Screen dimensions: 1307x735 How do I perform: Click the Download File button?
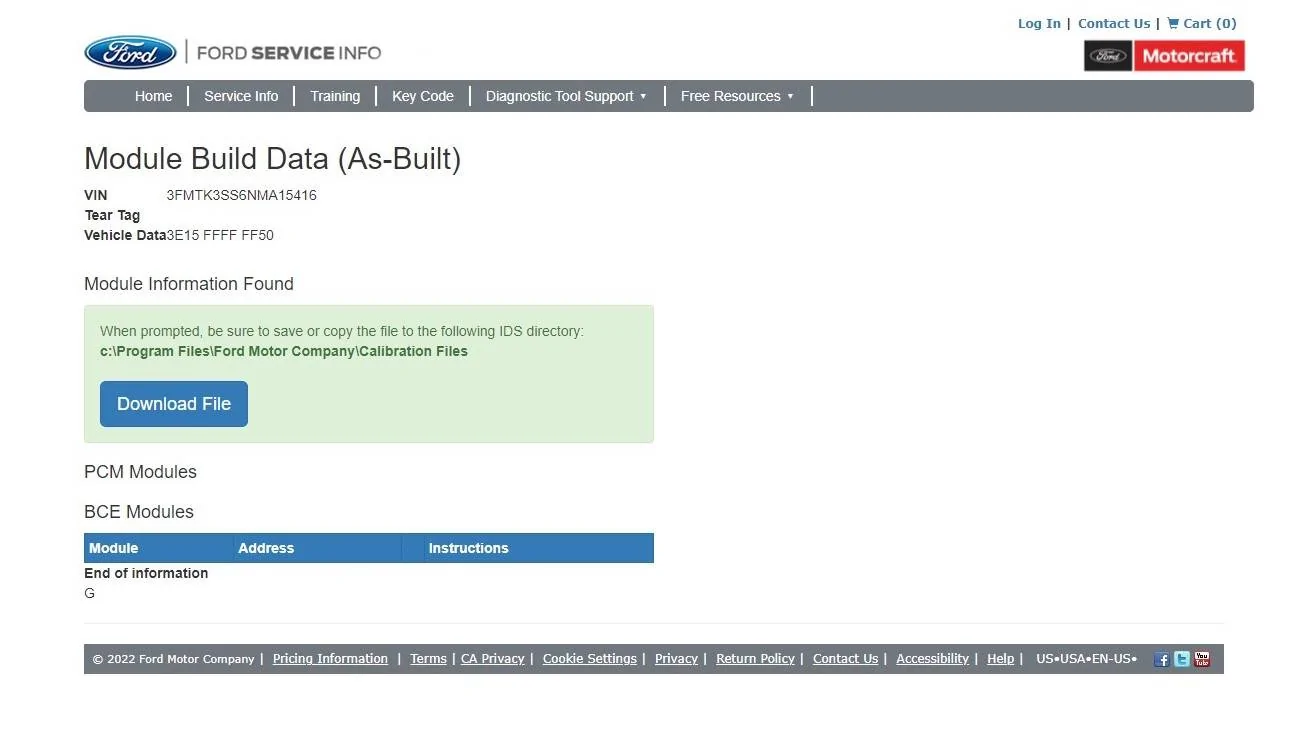[x=174, y=404]
